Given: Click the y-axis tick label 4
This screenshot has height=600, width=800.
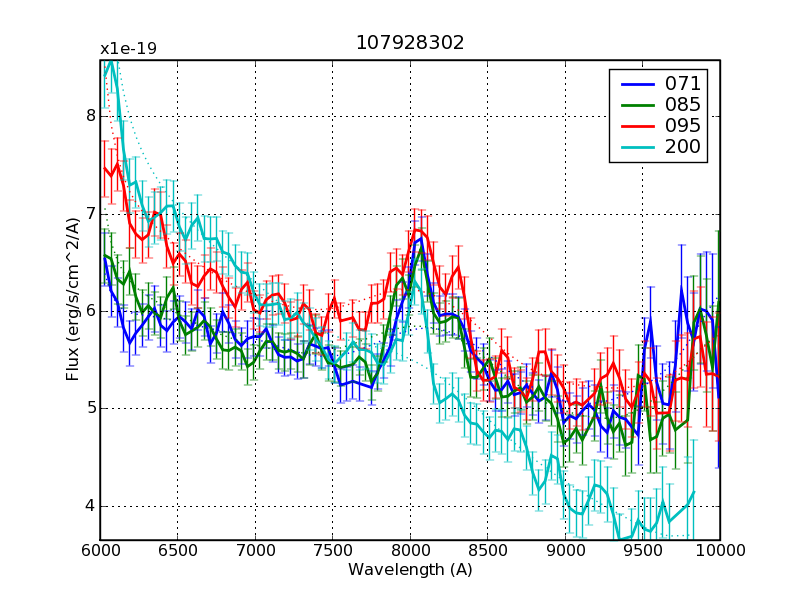Looking at the screenshot, I should 89,506.
